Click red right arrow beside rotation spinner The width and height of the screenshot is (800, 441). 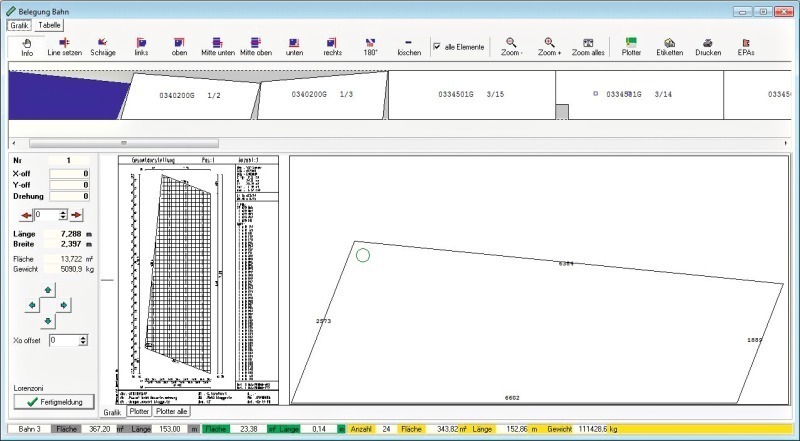pos(76,215)
